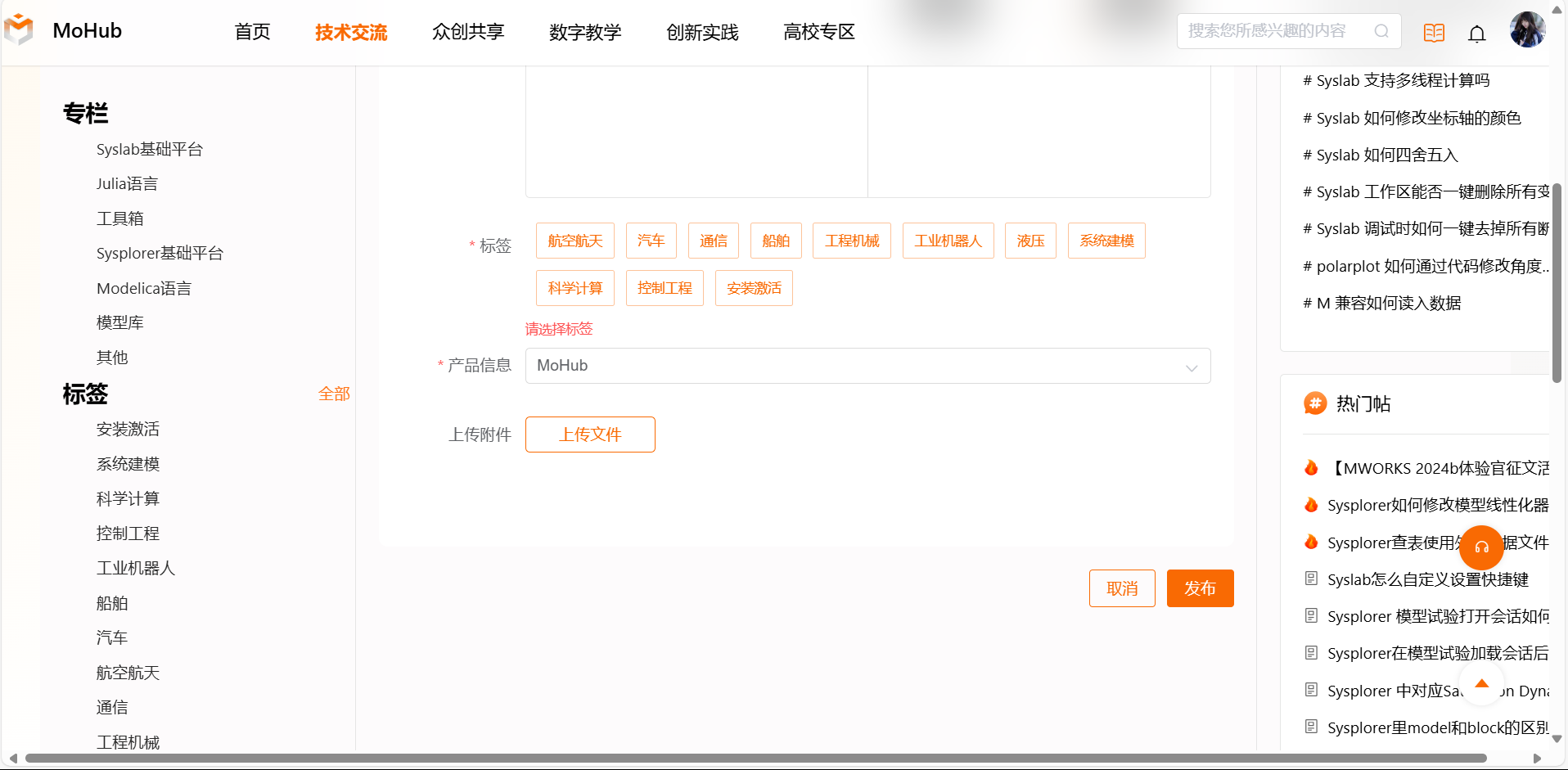
Task: Filter by sidebar tag 工业机器人
Action: pos(136,568)
